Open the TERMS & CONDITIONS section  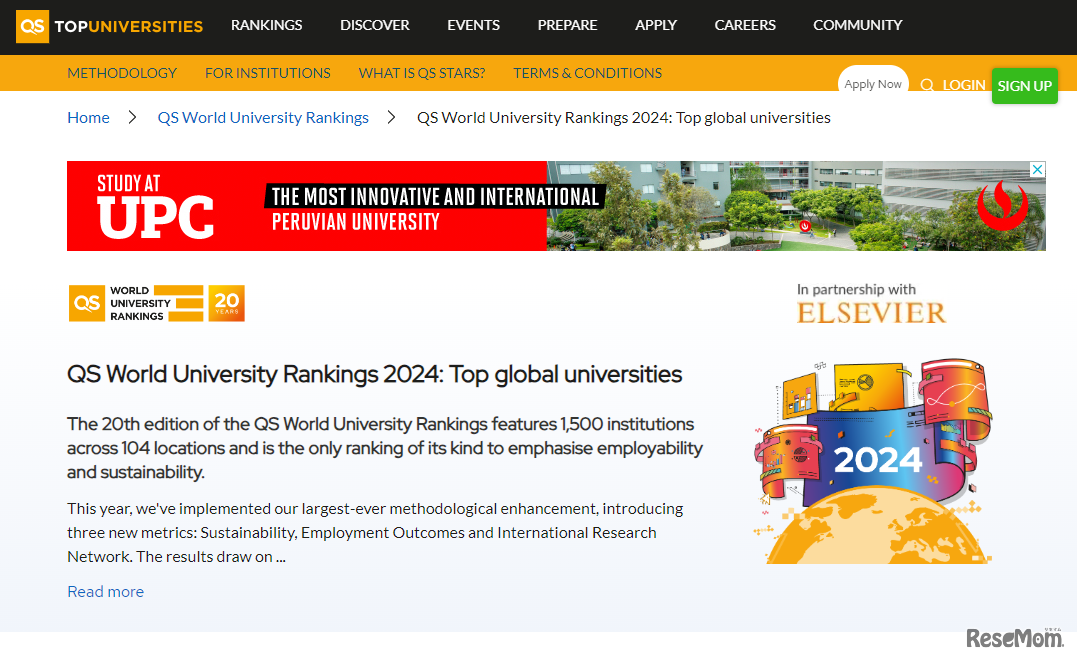coord(587,72)
